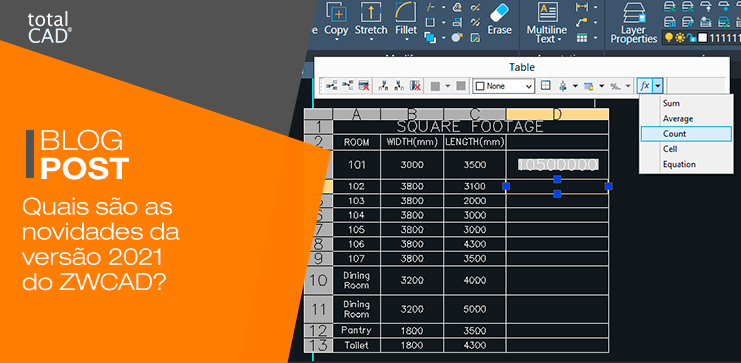Screen dimensions: 741x363
Task: Expand the cell alignment dropdown arrow
Action: coord(575,86)
